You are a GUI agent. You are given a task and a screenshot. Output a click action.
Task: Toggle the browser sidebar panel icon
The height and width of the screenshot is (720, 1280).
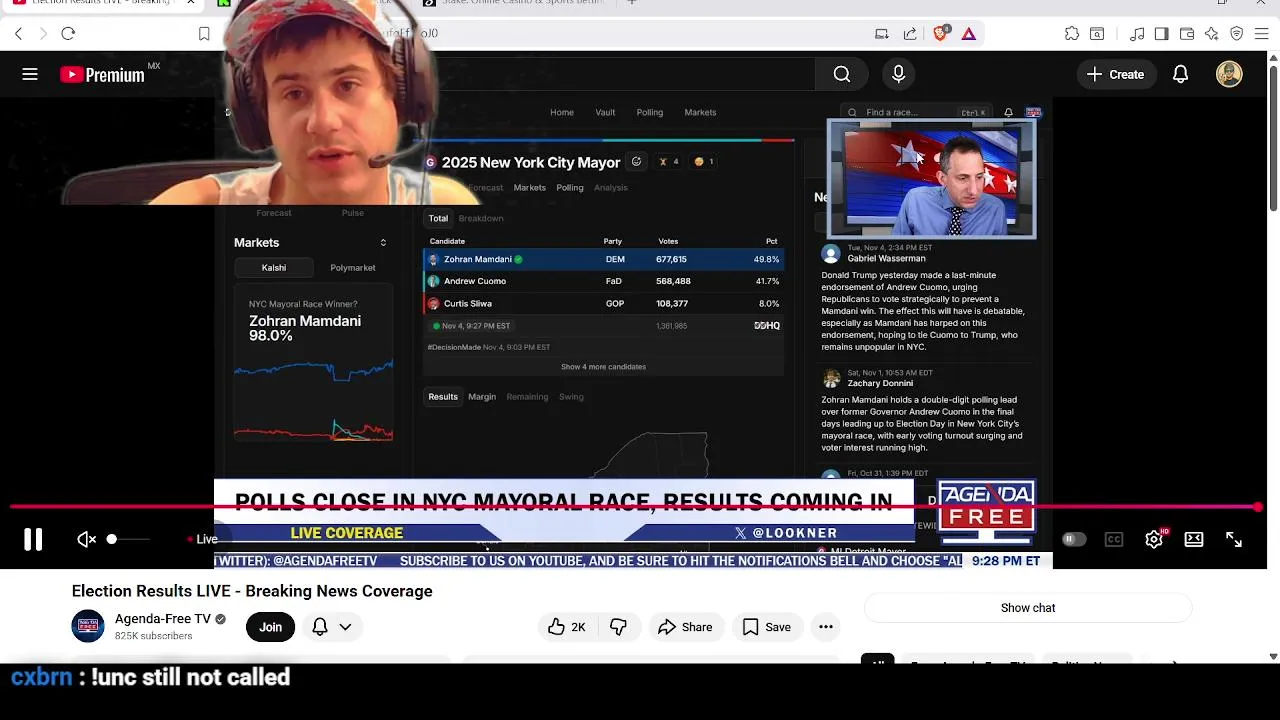(1161, 34)
